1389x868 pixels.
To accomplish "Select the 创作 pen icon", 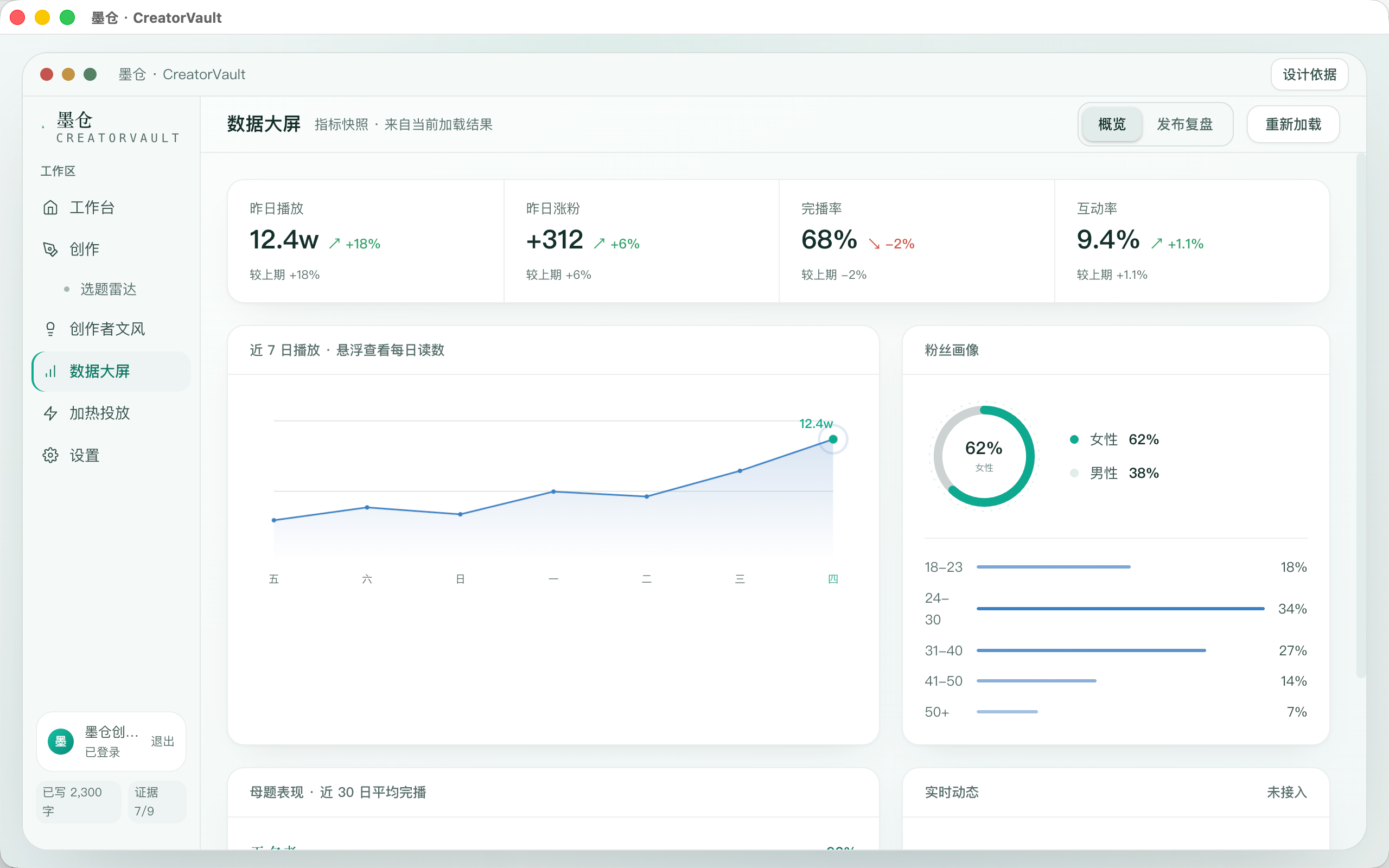I will click(x=50, y=249).
